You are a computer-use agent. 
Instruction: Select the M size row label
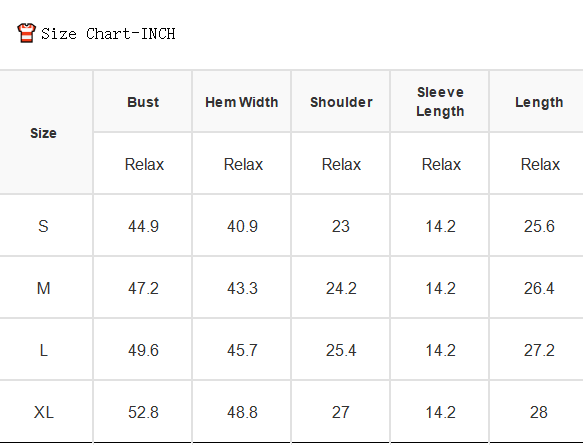point(44,288)
